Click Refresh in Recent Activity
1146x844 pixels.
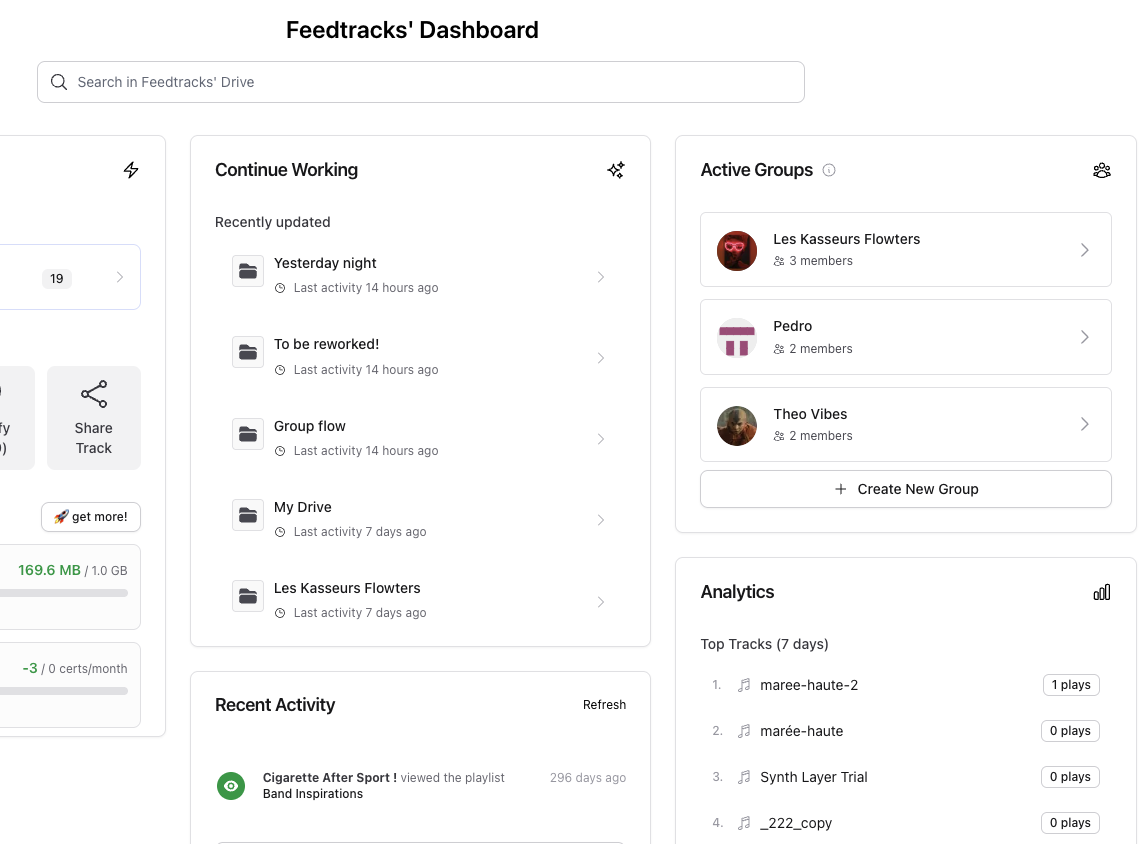(x=604, y=704)
